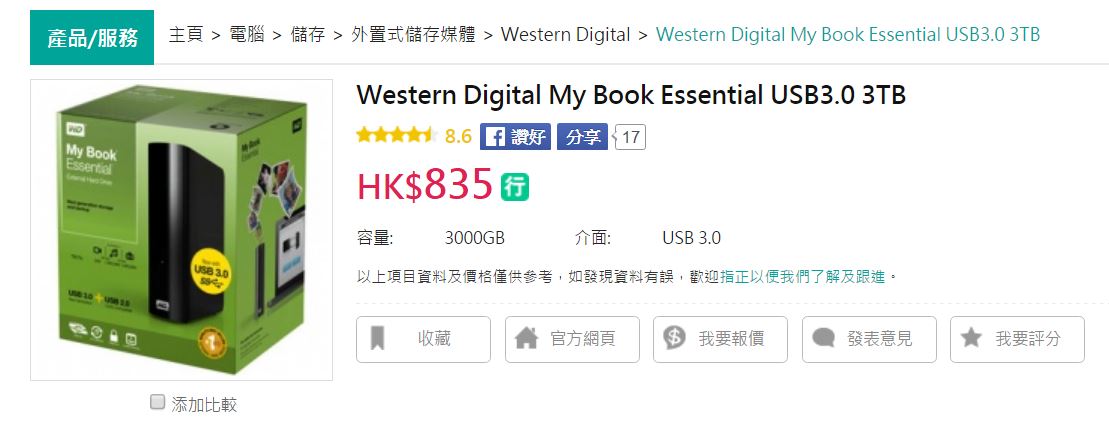Click the dollar sign icon on 我要報價

pyautogui.click(x=675, y=337)
